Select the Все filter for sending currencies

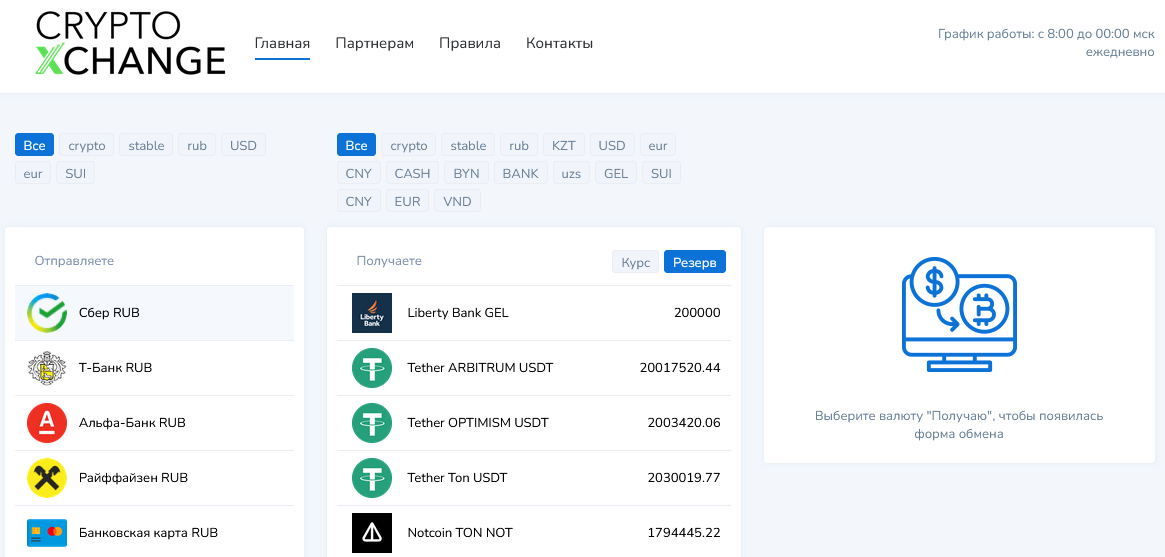click(34, 146)
